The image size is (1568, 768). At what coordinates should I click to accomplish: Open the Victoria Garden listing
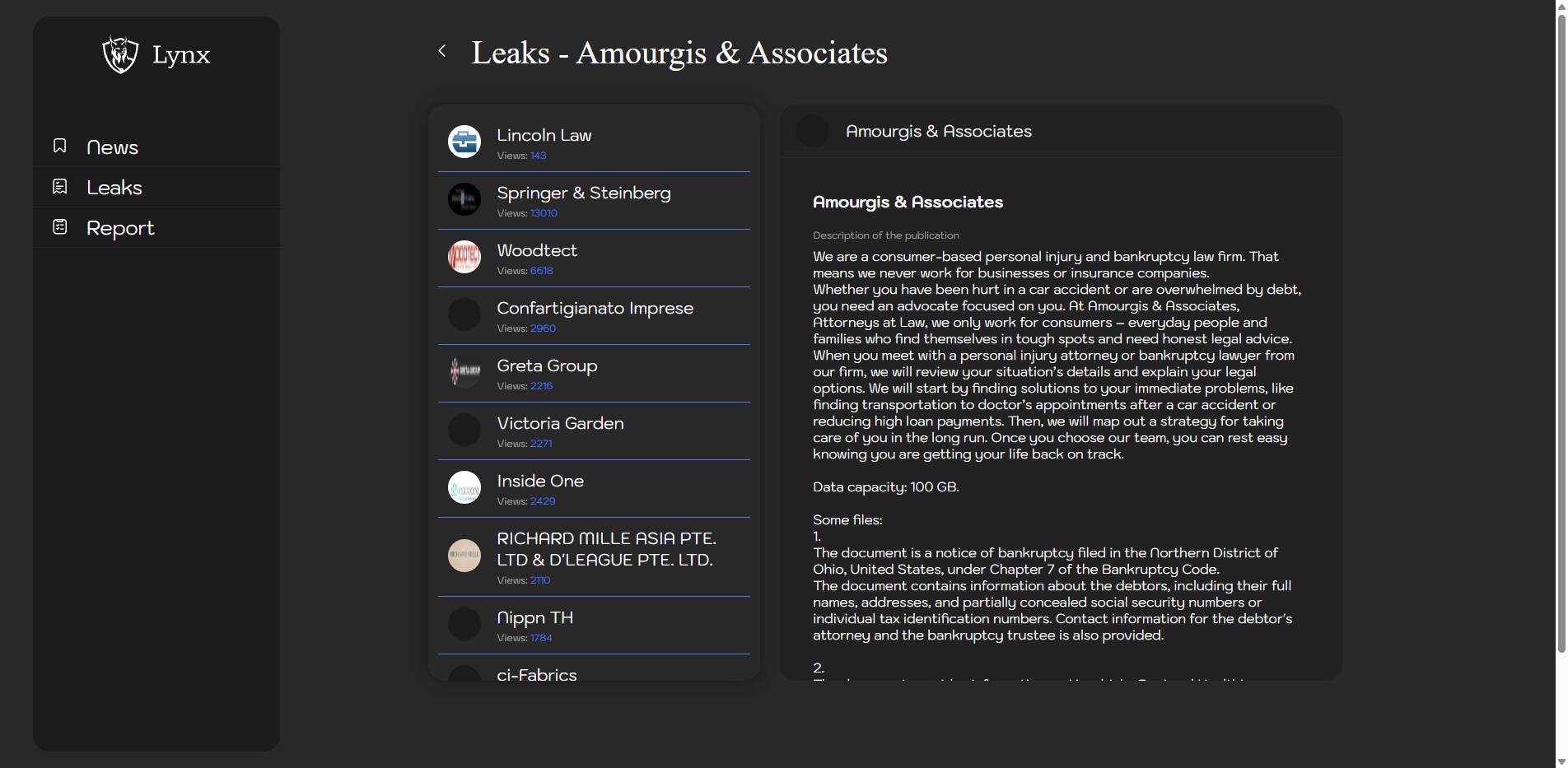(x=560, y=424)
